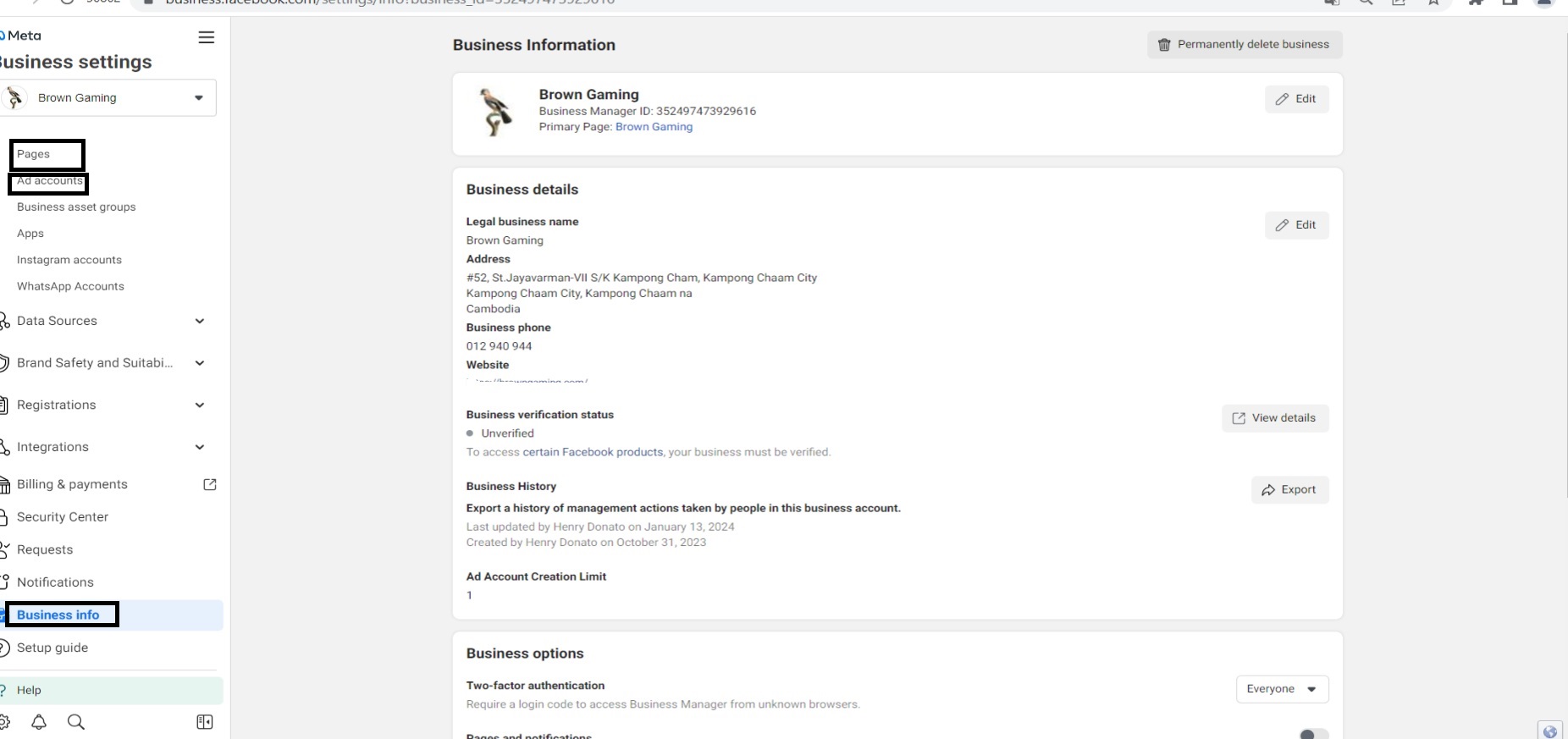Open the Brown Gaming primary page link
Screen dimensions: 1568x739
tap(654, 127)
